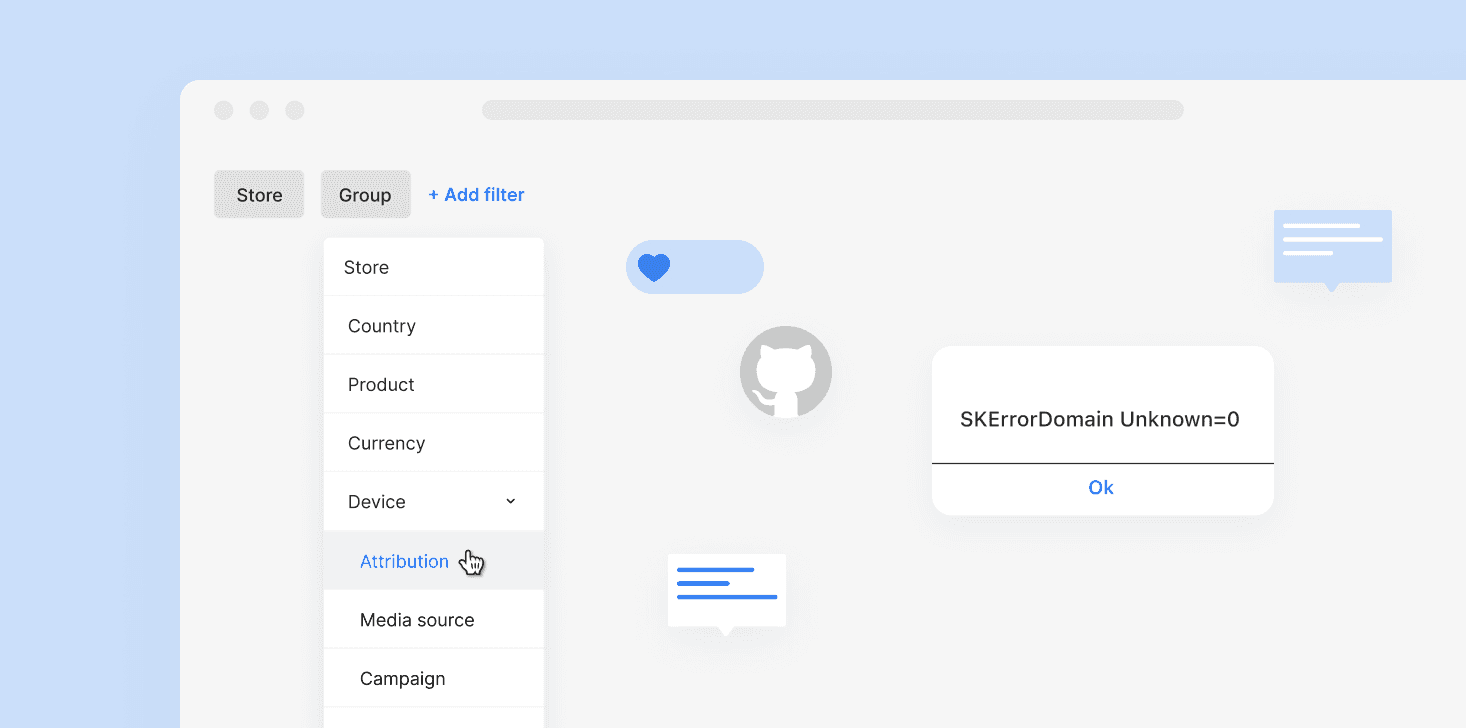Click the browser address bar

832,110
